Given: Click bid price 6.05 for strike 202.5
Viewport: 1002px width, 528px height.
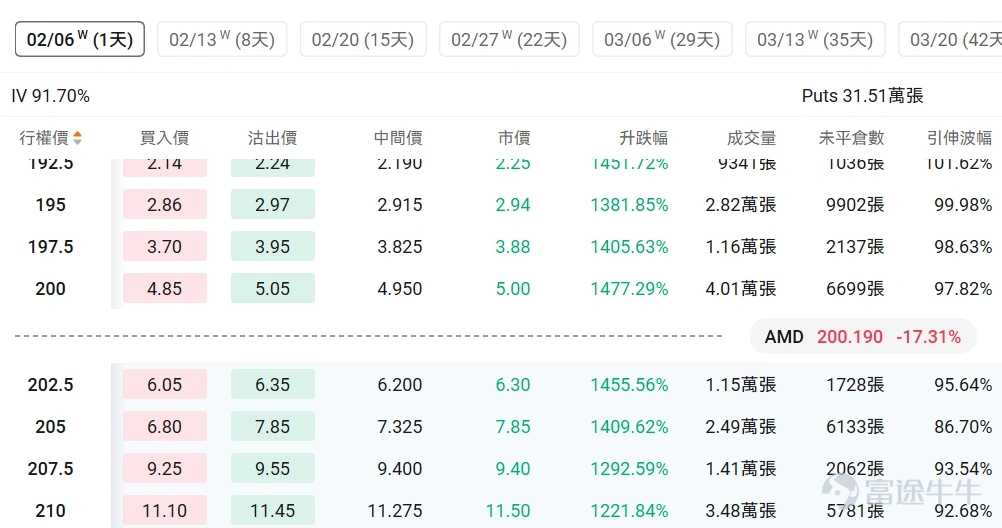Looking at the screenshot, I should point(165,384).
